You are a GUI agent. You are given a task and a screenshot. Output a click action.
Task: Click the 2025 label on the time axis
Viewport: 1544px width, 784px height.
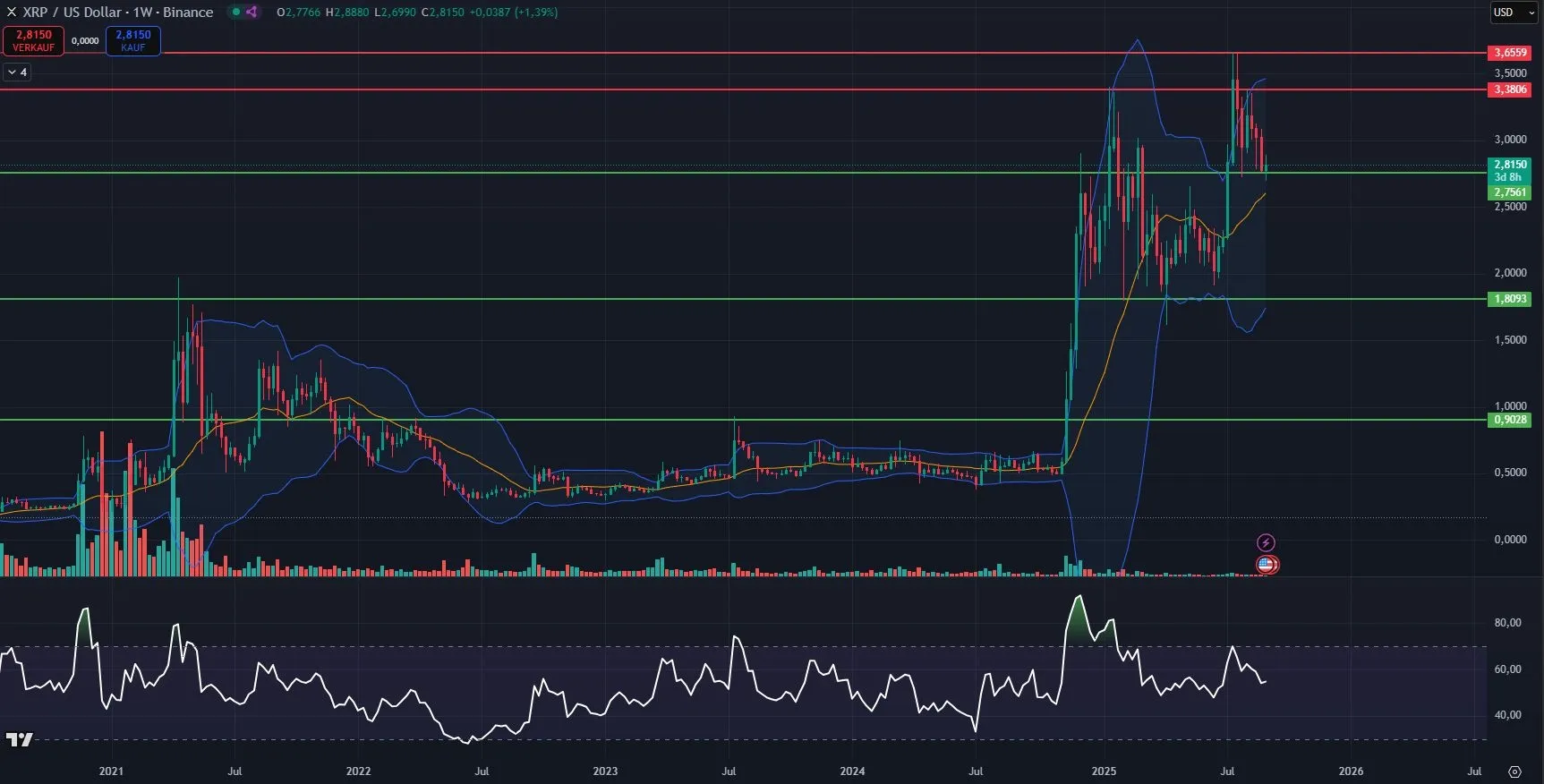pyautogui.click(x=1104, y=771)
